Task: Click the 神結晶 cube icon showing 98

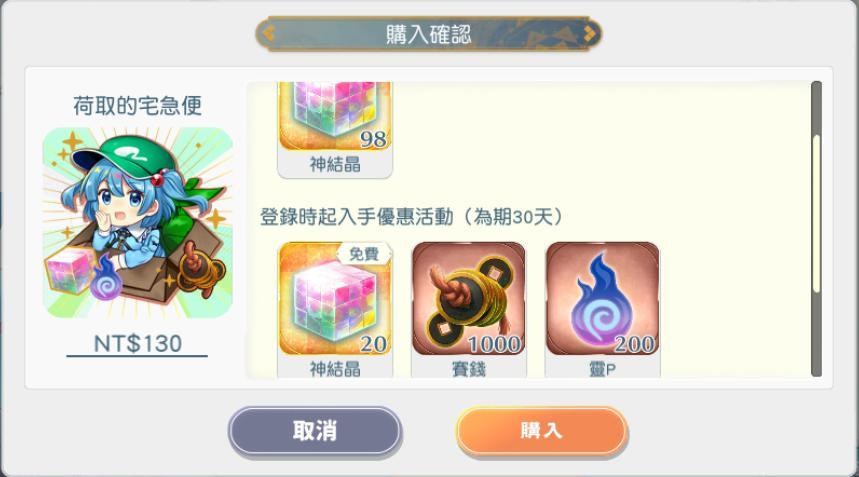Action: click(335, 116)
